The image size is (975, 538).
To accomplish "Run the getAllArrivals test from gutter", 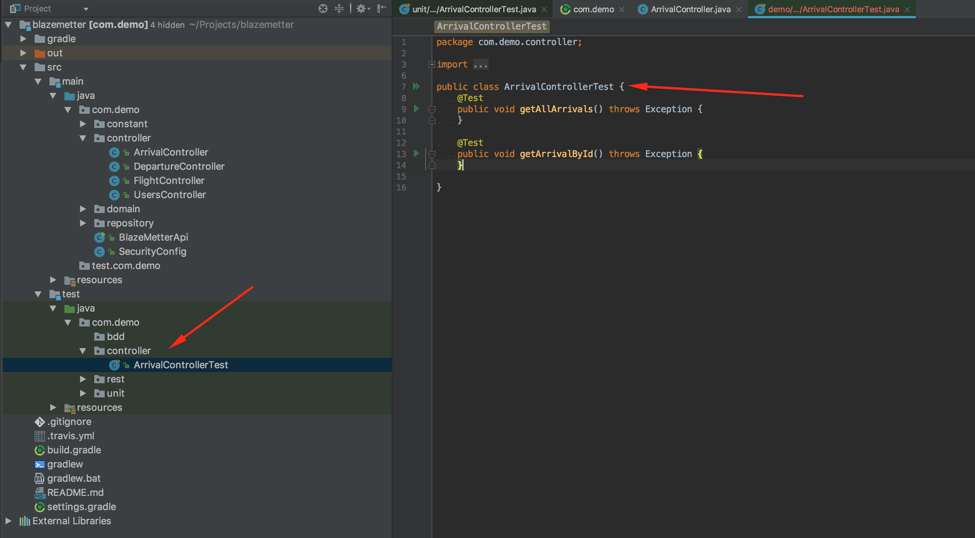I will pos(417,109).
